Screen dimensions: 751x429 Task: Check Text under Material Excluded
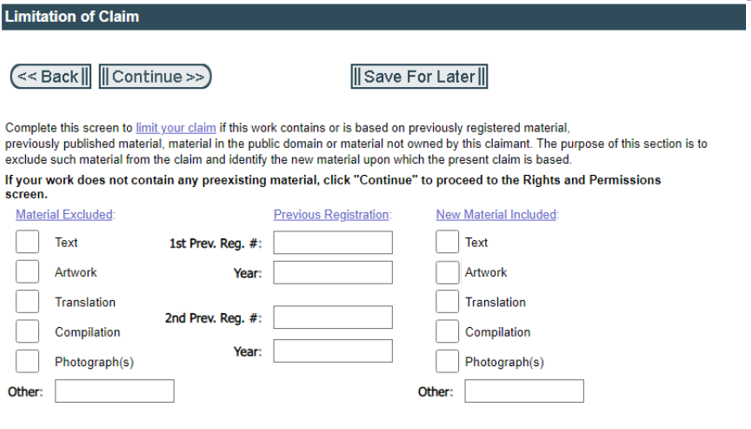[28, 242]
